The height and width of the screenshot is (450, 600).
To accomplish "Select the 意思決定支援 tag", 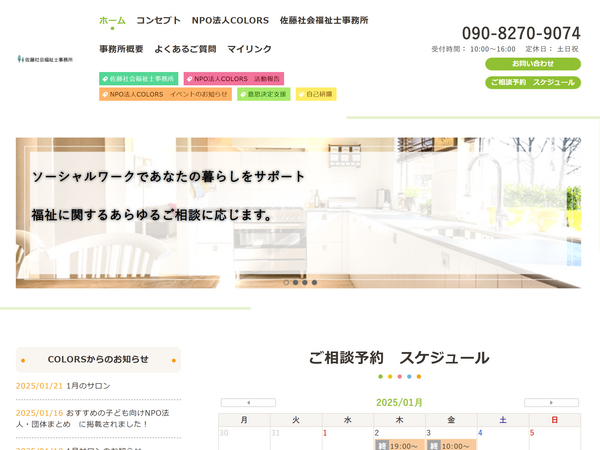I will (x=264, y=94).
